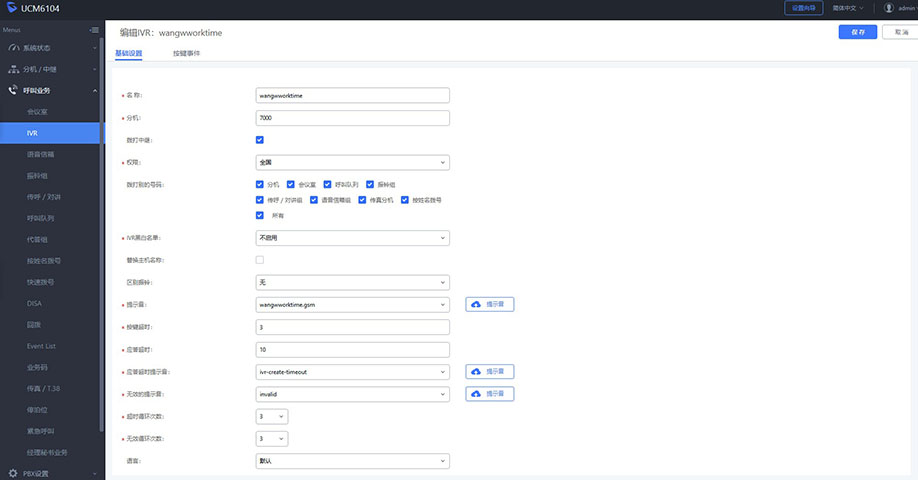Uncheck the 按姓名拨号 checkbox in the form

tap(405, 200)
